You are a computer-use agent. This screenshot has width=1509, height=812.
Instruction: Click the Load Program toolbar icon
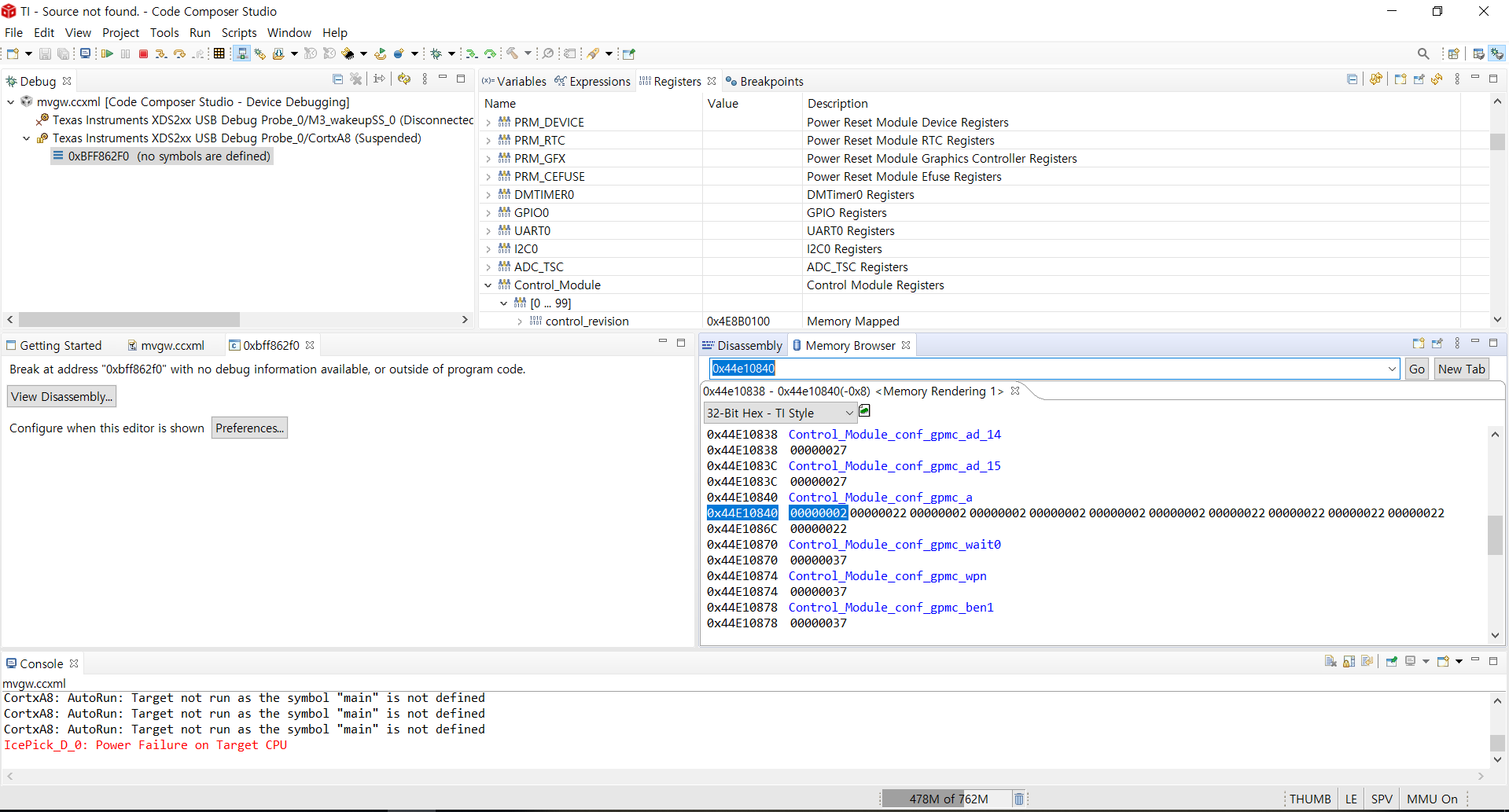pyautogui.click(x=278, y=53)
